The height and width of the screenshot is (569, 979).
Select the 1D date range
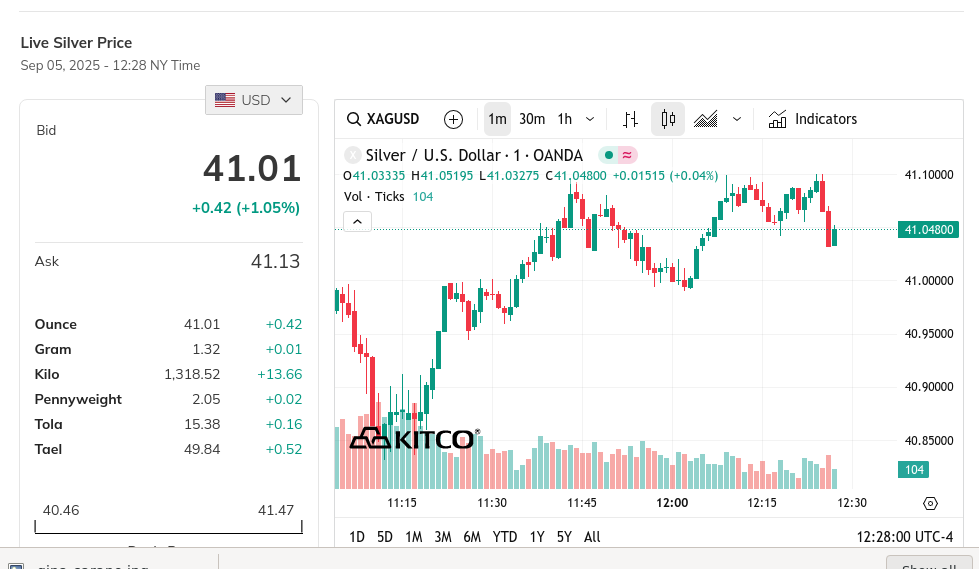pyautogui.click(x=357, y=537)
